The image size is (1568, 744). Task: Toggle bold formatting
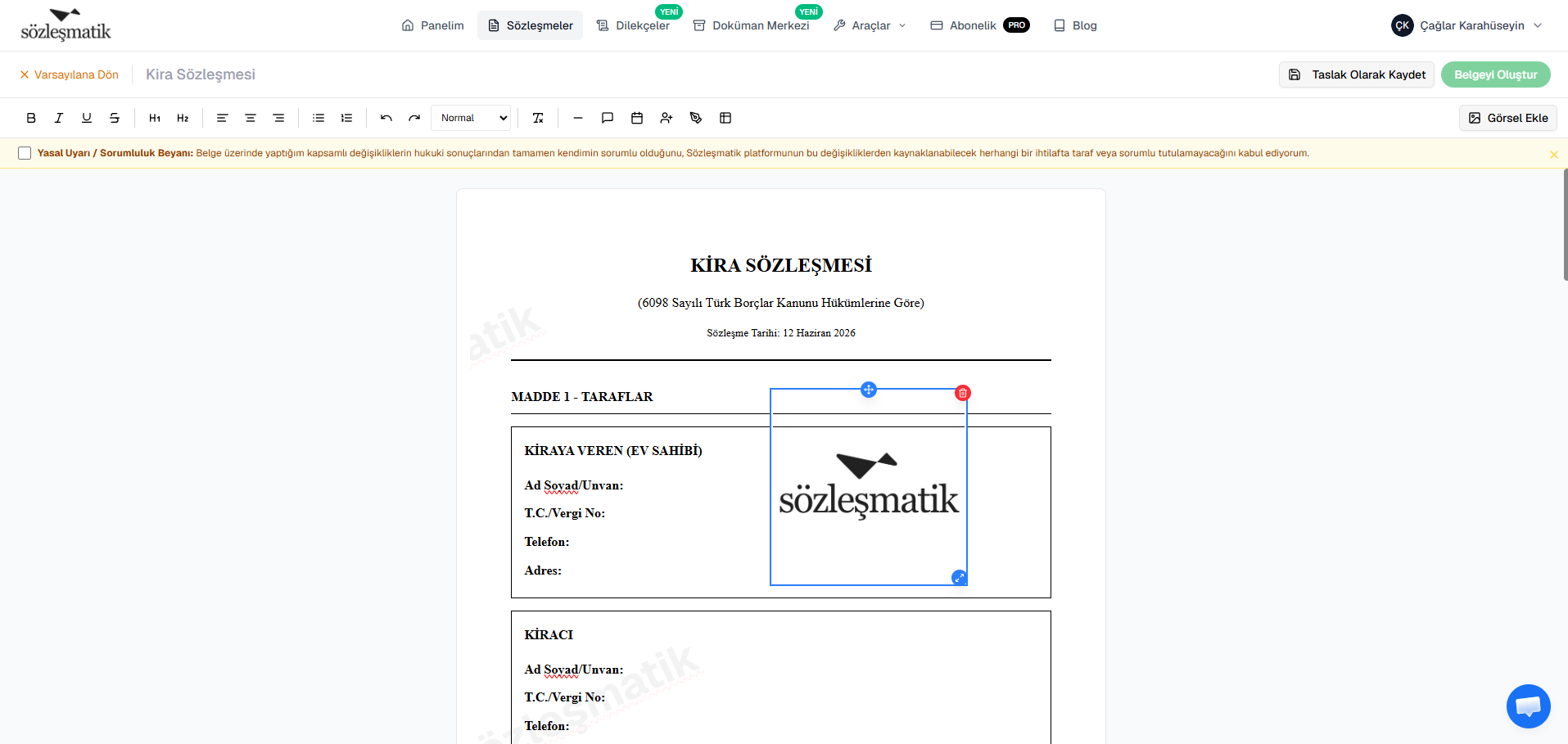(x=31, y=118)
